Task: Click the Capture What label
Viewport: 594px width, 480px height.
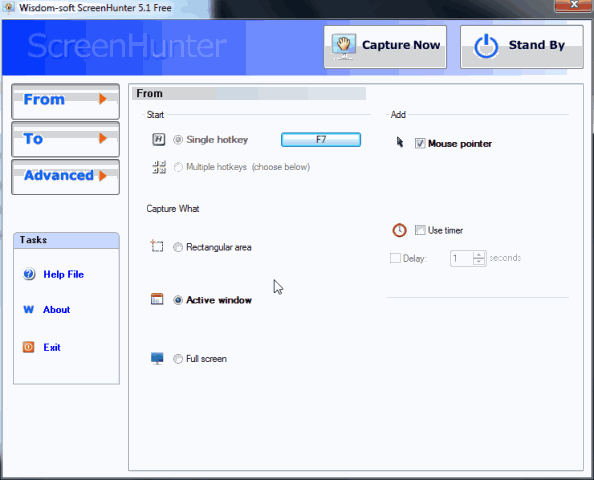Action: pyautogui.click(x=173, y=209)
